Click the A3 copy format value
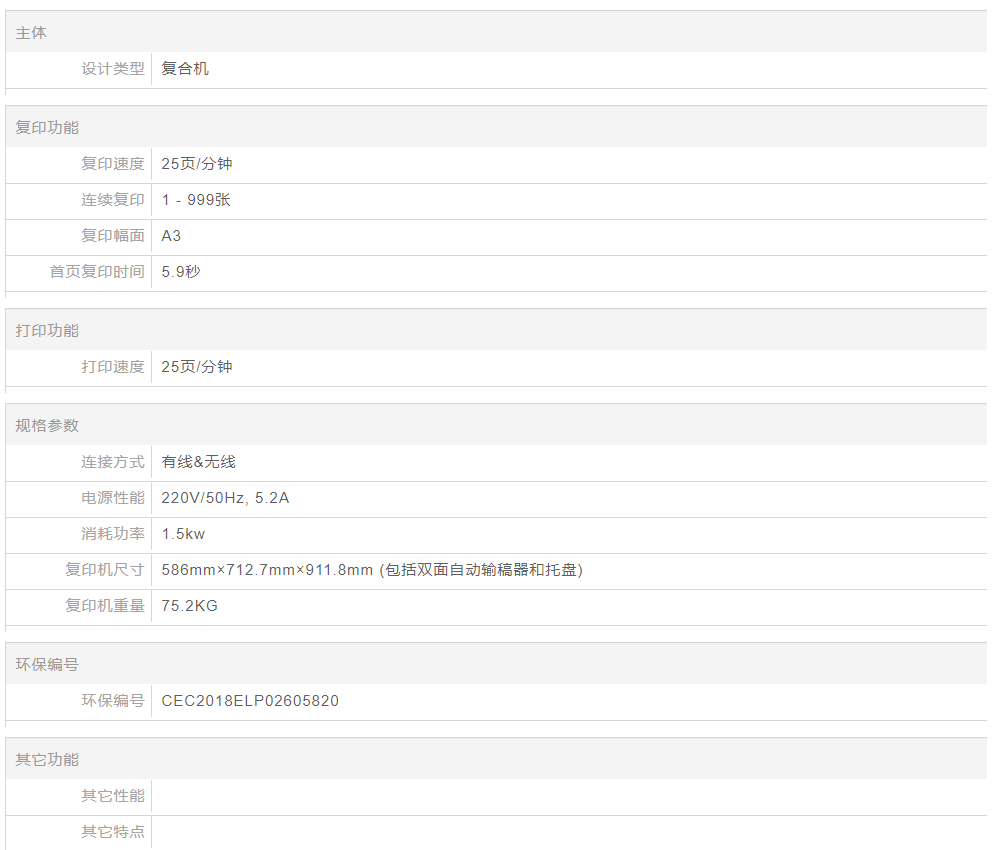1004x850 pixels. click(x=171, y=236)
